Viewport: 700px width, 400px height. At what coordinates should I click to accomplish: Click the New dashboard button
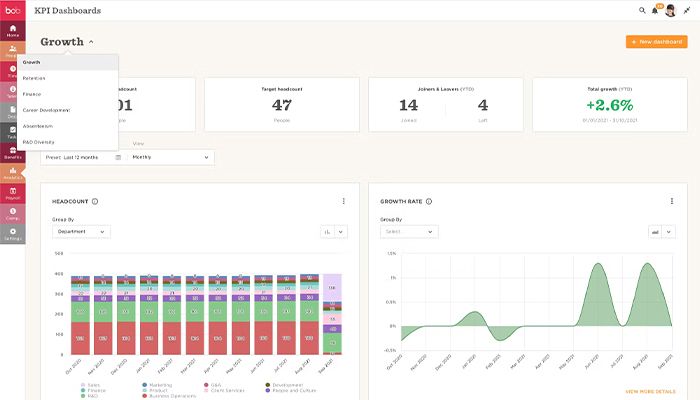tap(657, 42)
